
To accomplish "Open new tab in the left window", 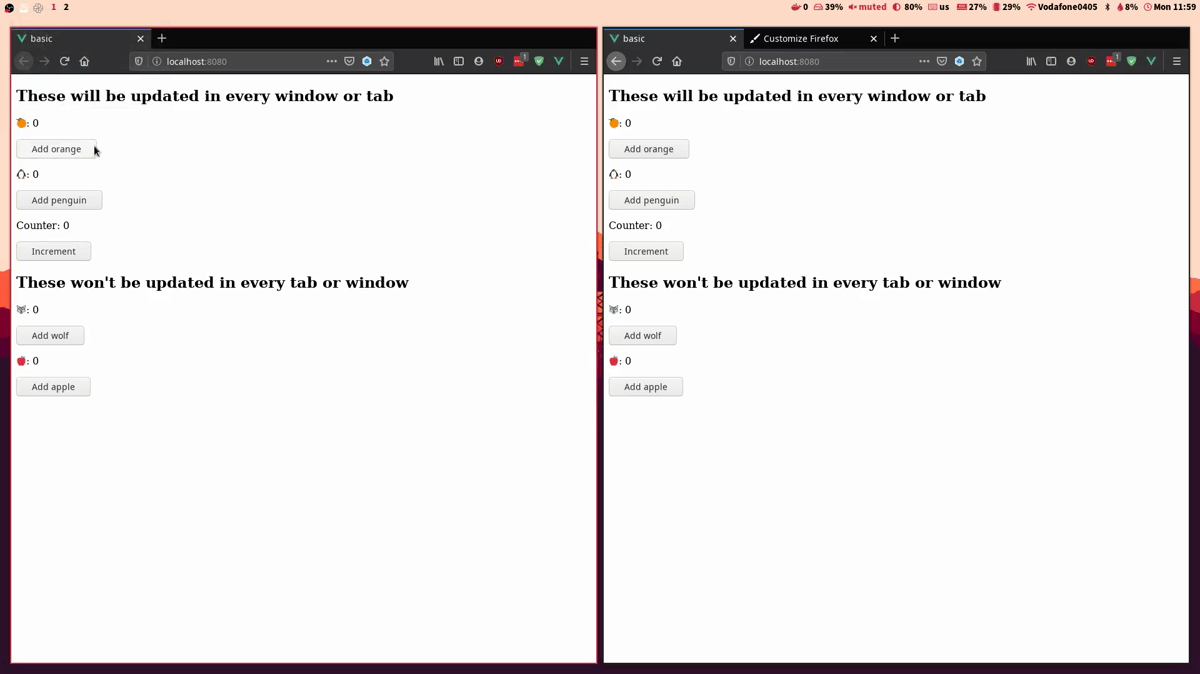I will [162, 38].
